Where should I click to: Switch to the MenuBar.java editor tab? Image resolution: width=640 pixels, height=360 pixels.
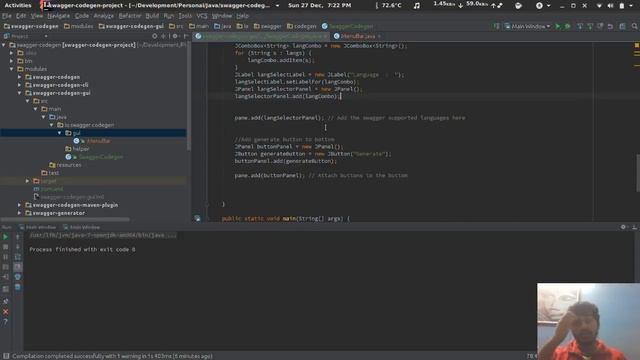tap(358, 36)
